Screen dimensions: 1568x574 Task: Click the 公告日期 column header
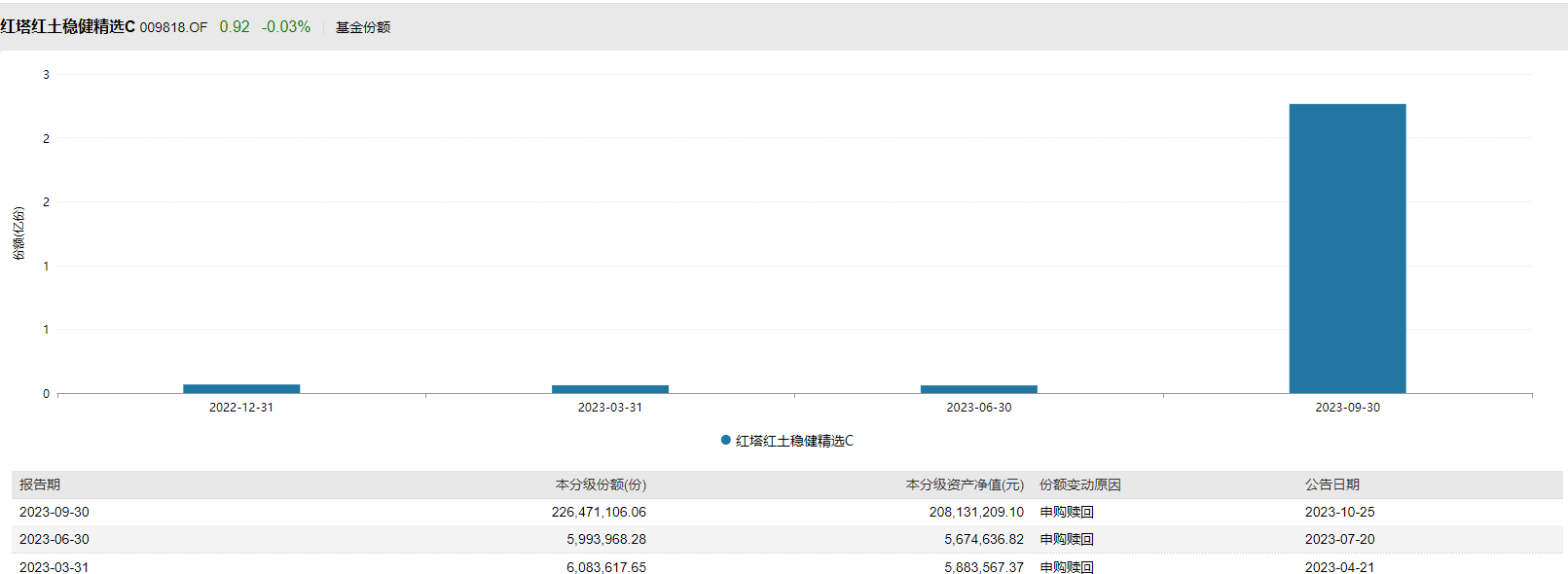[x=1332, y=484]
